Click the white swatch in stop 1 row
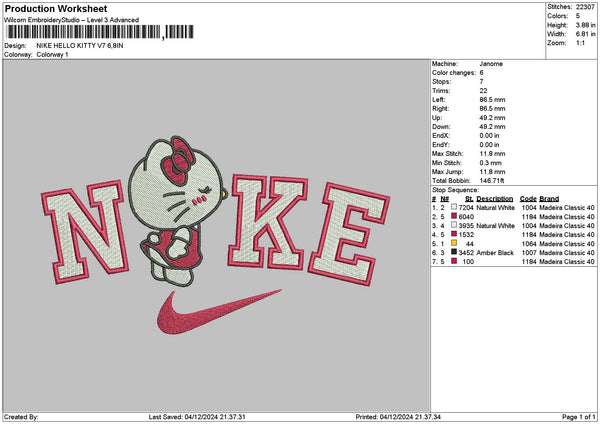Viewport: 600px width, 424px height. (x=454, y=207)
